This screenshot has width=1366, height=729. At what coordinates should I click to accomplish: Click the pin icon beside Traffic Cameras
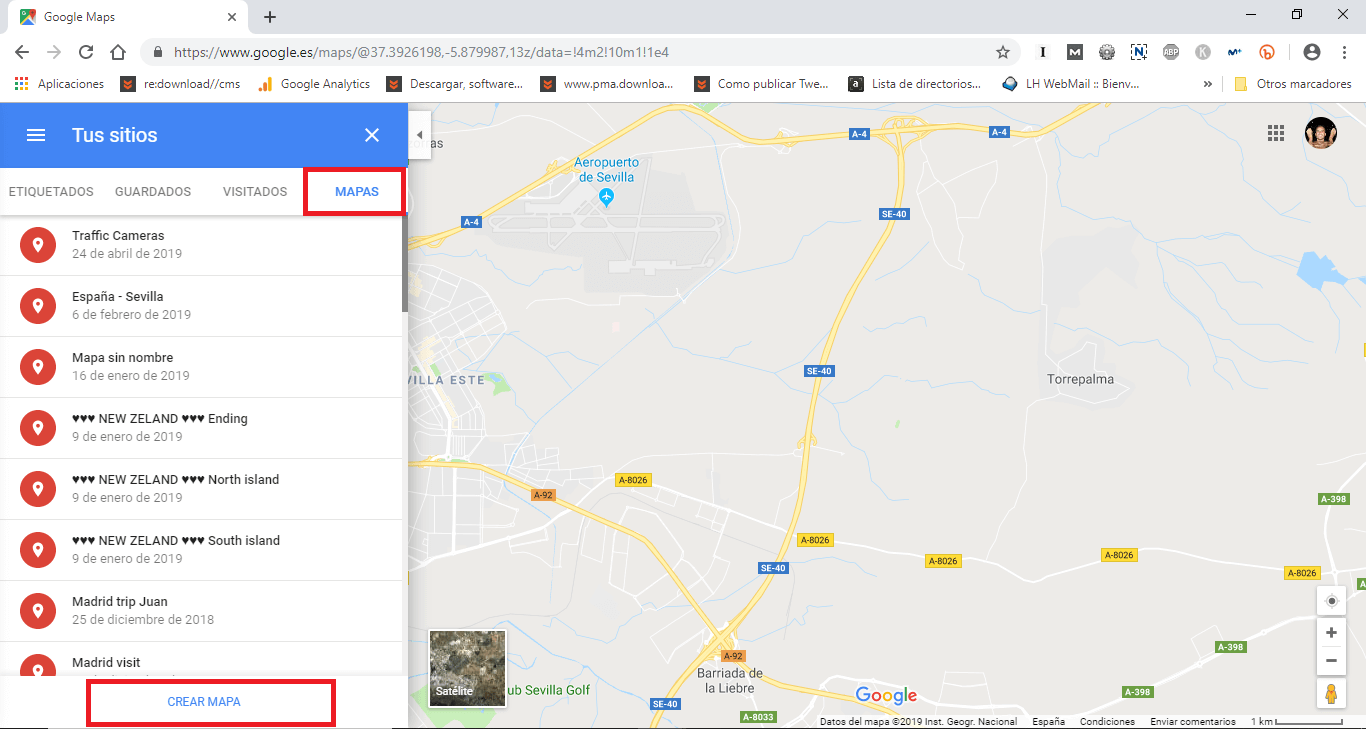click(x=38, y=245)
